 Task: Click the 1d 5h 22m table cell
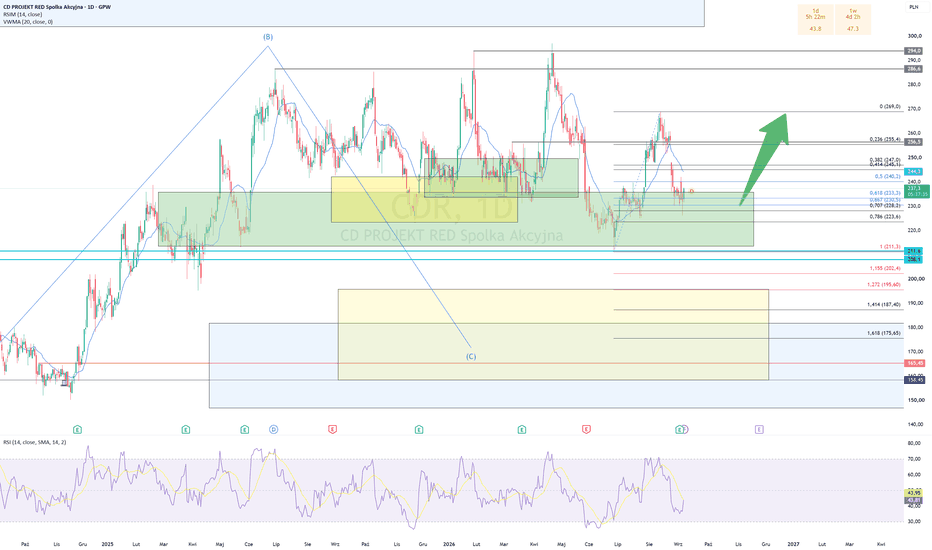[x=816, y=18]
